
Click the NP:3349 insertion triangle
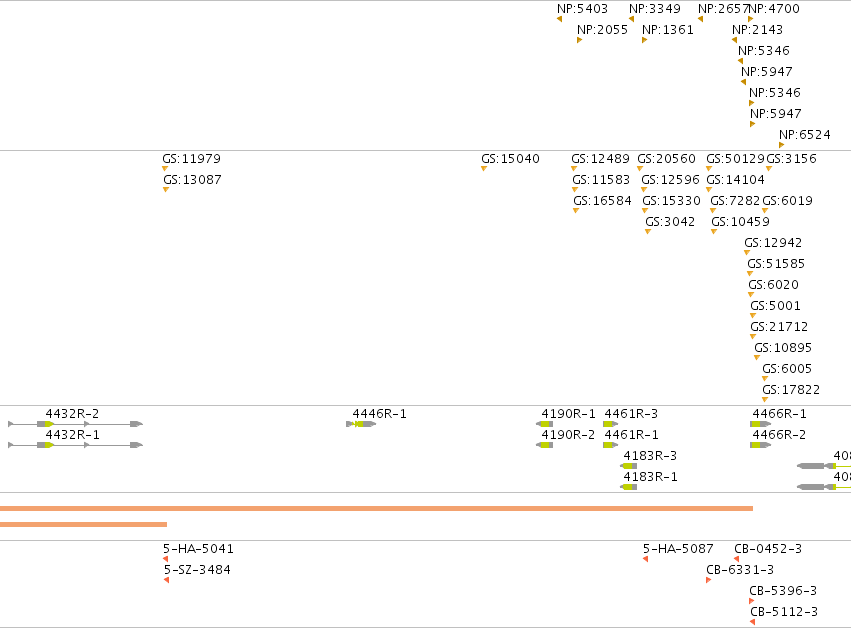[x=632, y=19]
